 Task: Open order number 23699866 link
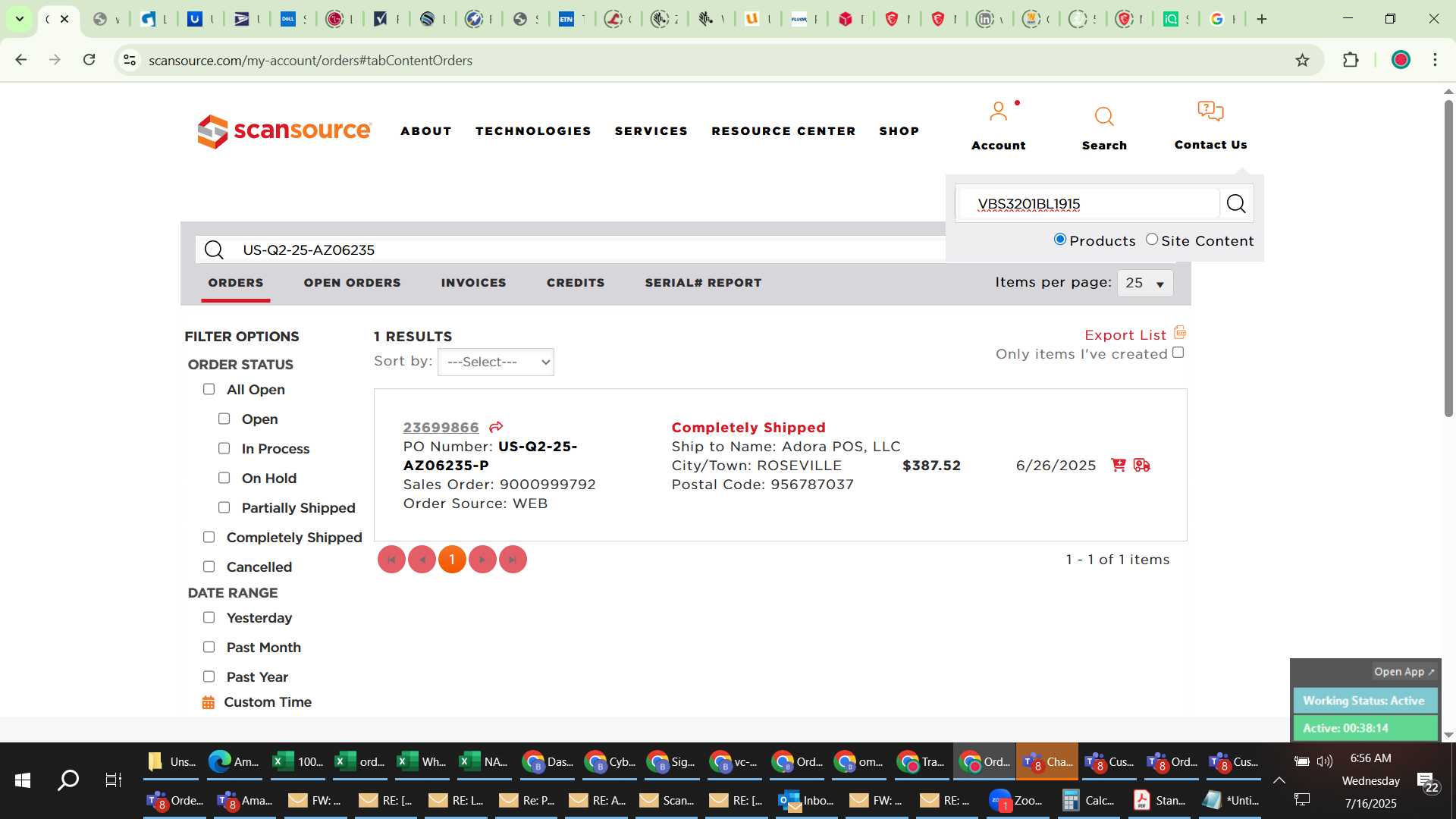point(441,428)
